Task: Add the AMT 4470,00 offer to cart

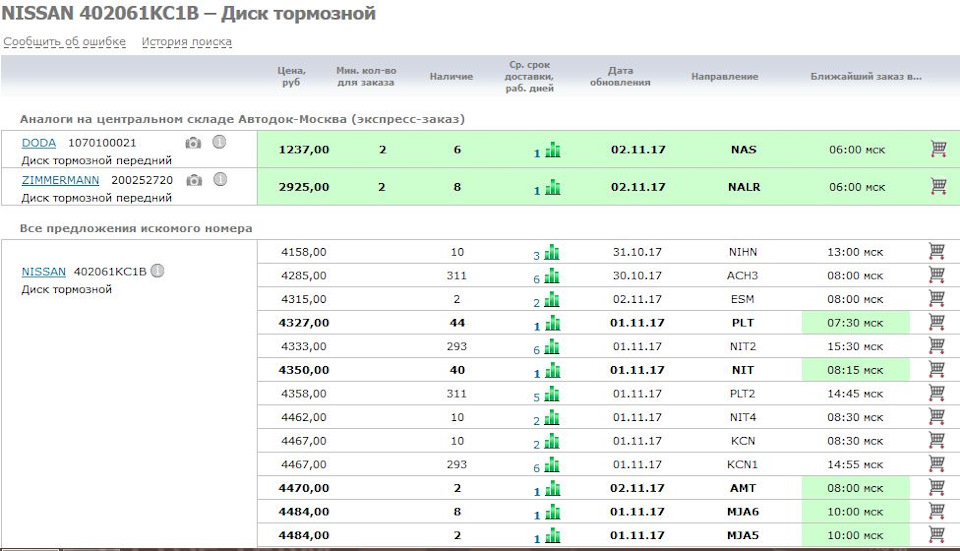Action: (x=936, y=487)
